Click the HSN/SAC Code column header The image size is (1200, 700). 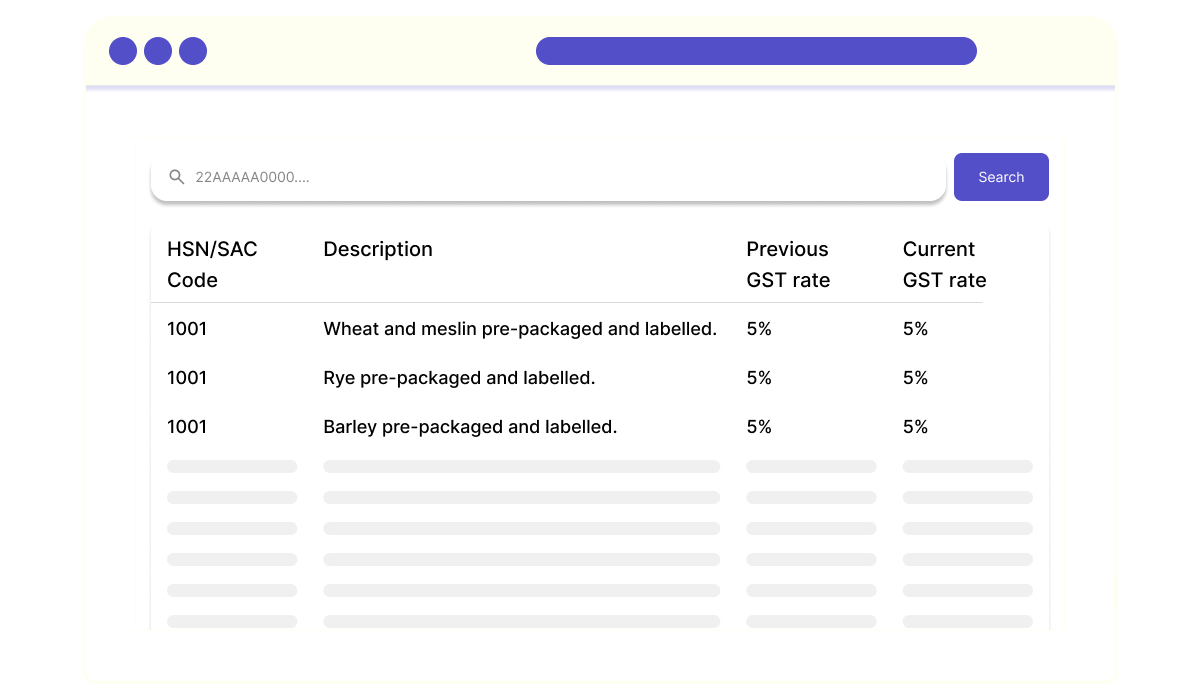point(212,264)
